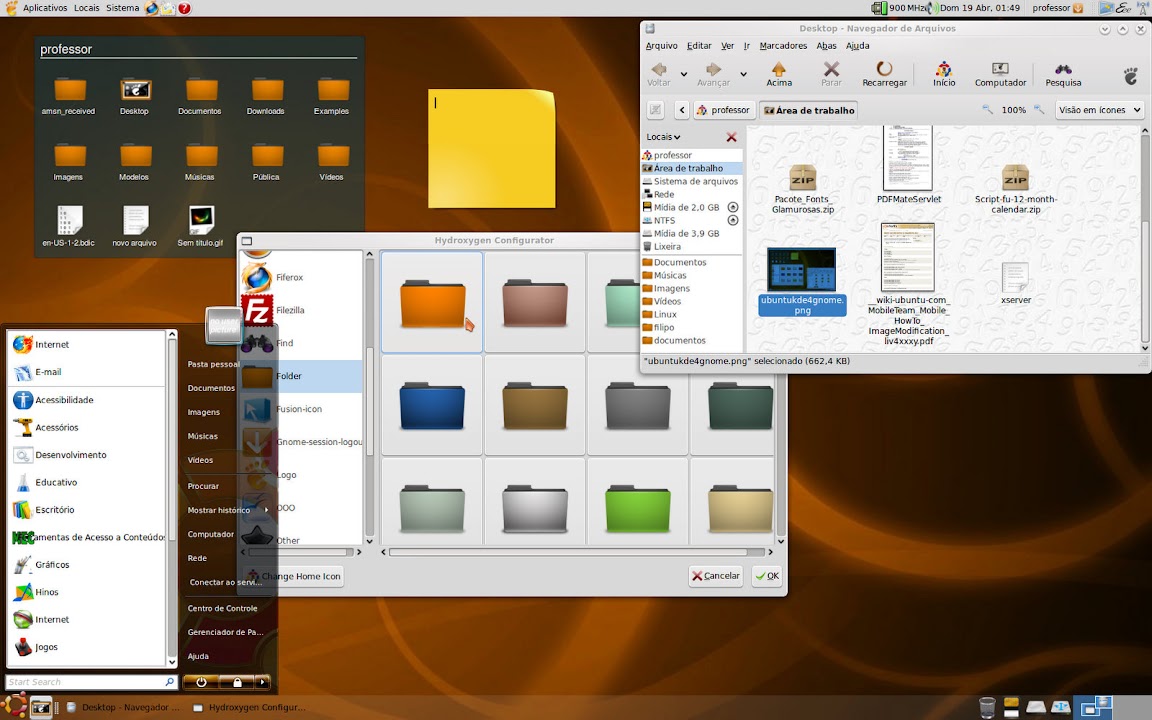Click the professor path button
This screenshot has width=1152, height=720.
pyautogui.click(x=724, y=110)
